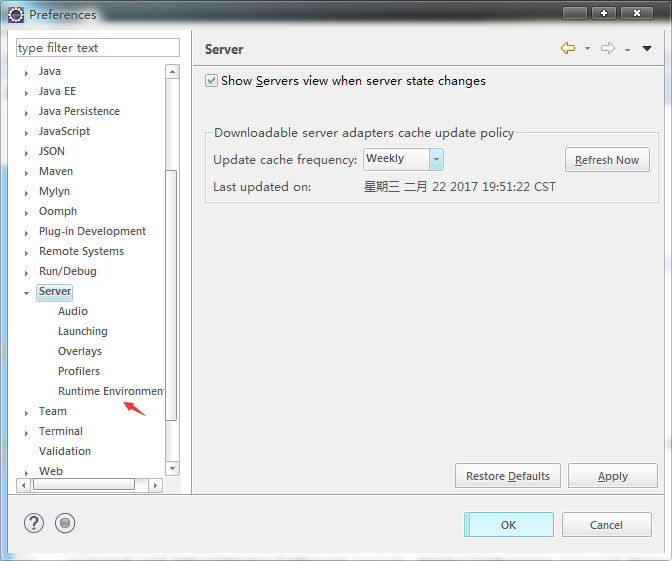Select the Overlays preference page
Image resolution: width=672 pixels, height=561 pixels.
(x=80, y=351)
